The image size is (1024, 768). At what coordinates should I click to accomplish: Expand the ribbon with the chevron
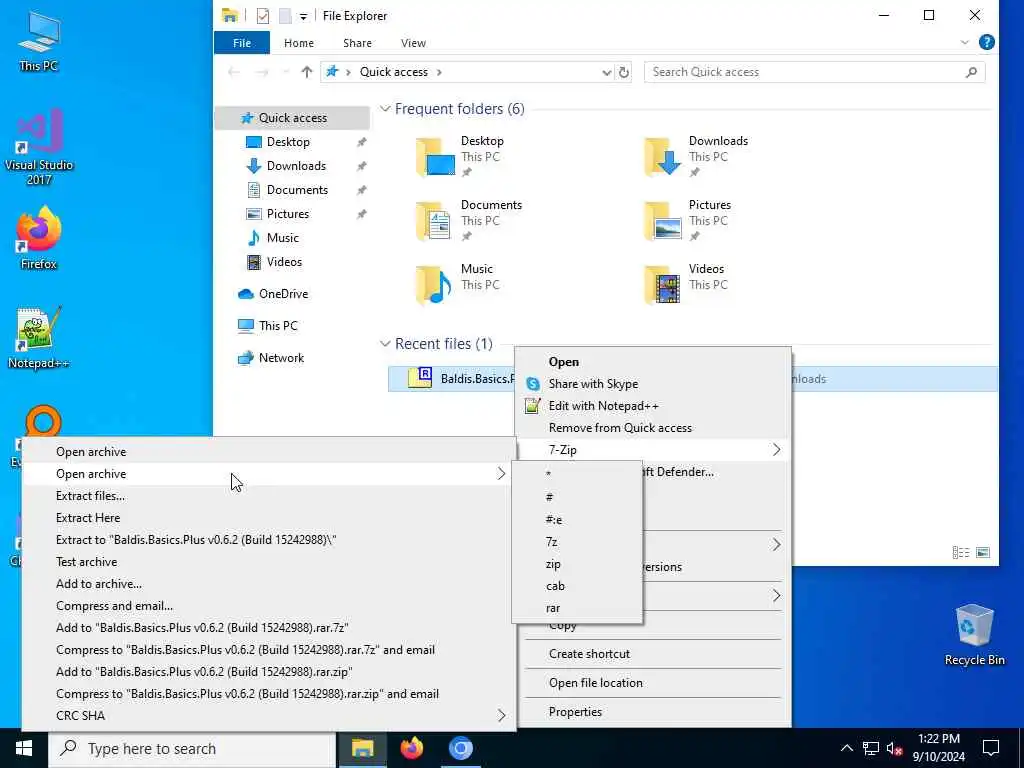coord(965,42)
